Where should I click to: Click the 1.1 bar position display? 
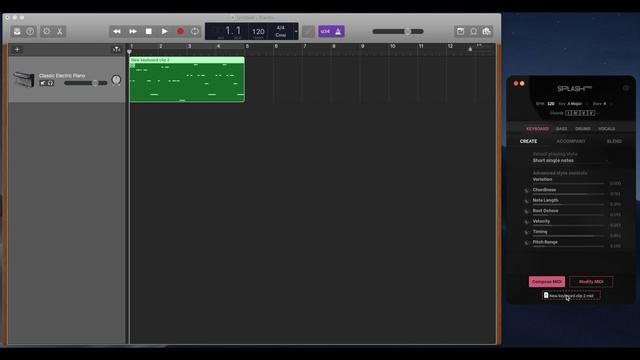(x=233, y=31)
